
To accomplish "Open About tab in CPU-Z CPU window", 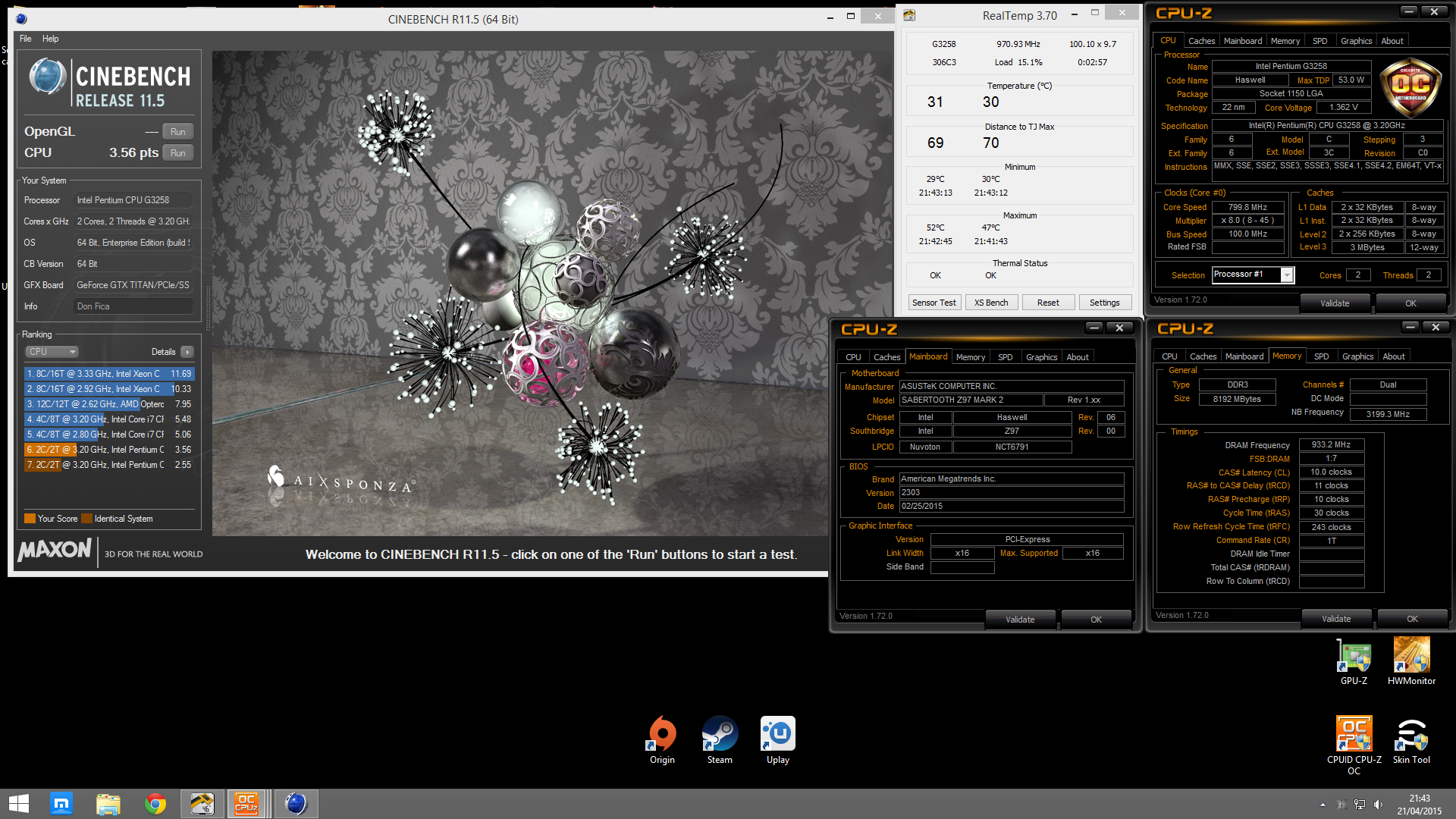I will pos(1392,41).
